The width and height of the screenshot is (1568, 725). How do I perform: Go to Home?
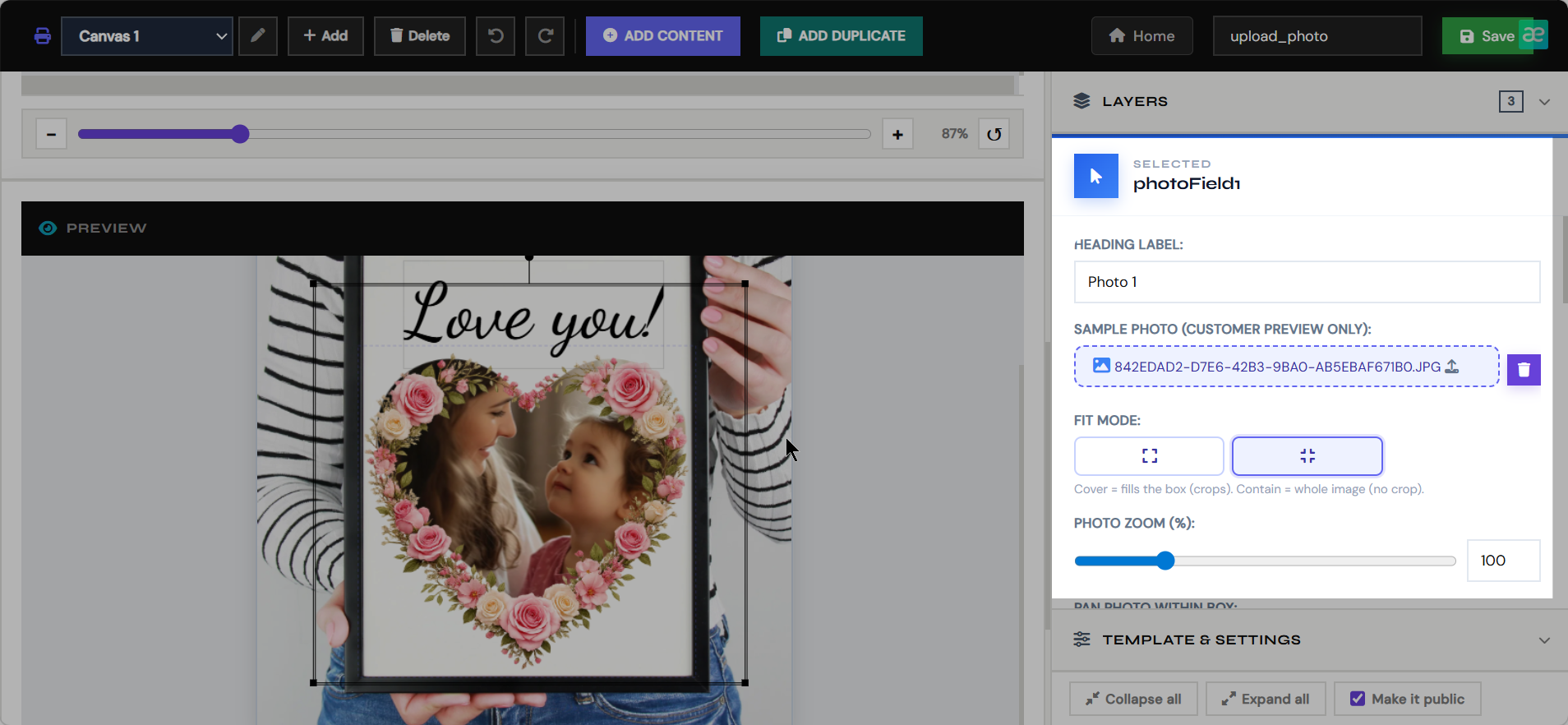(x=1142, y=36)
